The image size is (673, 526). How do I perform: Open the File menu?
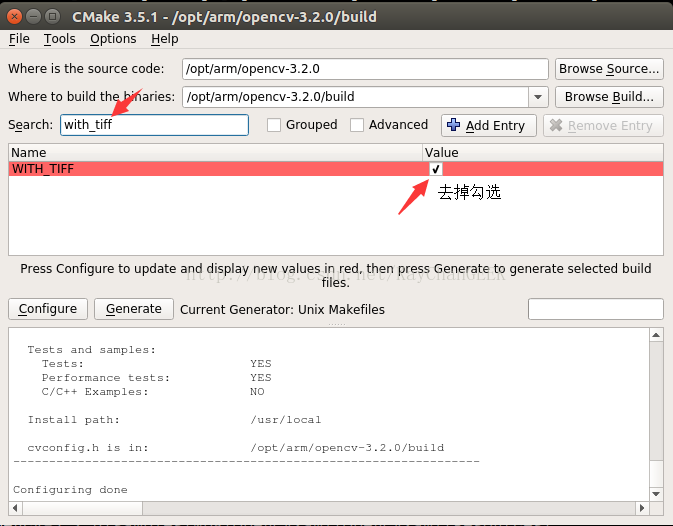point(19,39)
